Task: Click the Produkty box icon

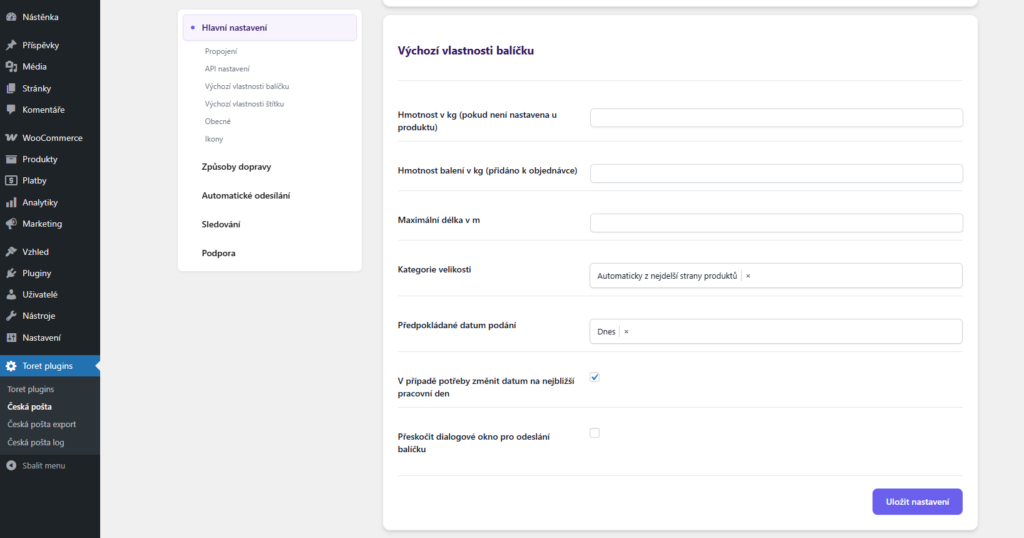Action: (x=11, y=159)
